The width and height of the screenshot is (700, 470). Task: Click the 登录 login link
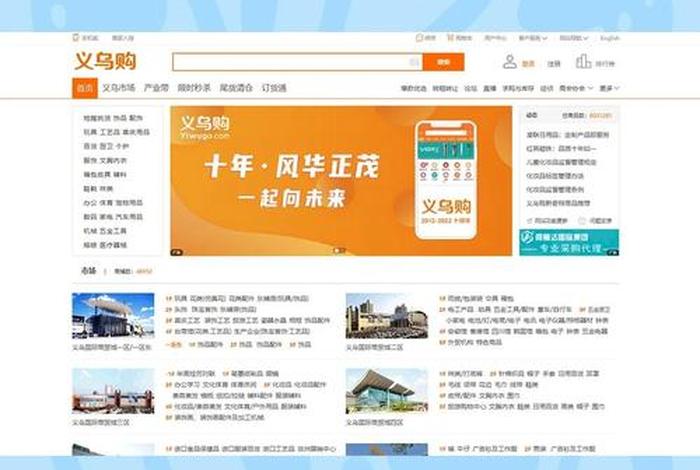[x=528, y=64]
